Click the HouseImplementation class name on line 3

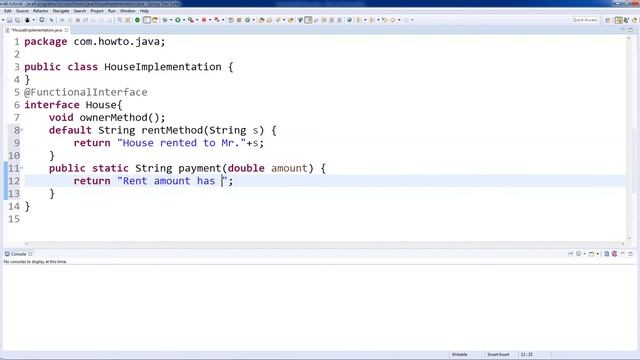click(x=163, y=67)
